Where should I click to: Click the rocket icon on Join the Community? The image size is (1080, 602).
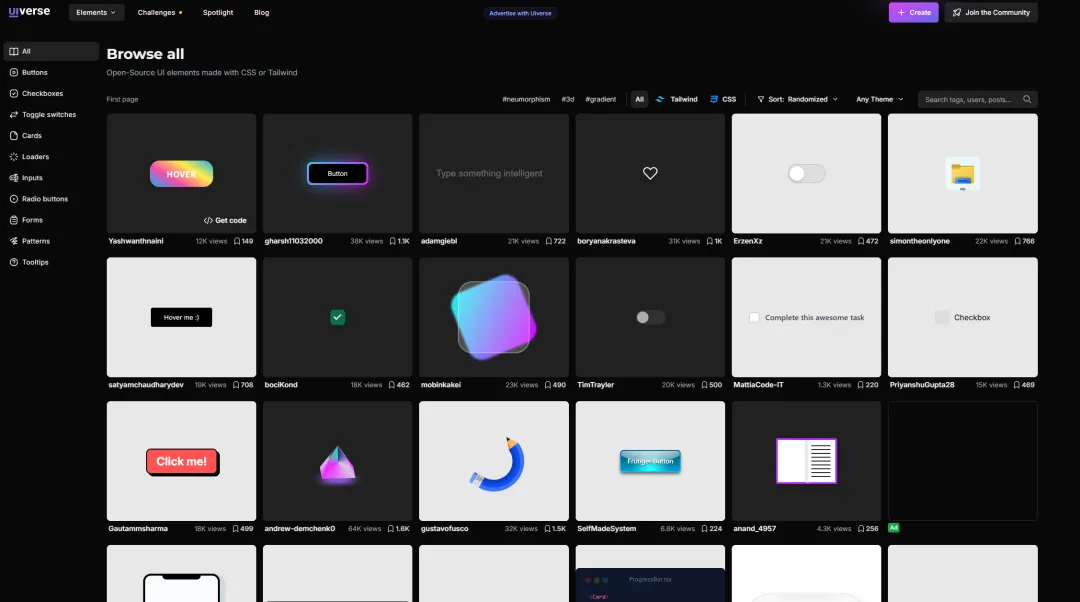coord(957,12)
